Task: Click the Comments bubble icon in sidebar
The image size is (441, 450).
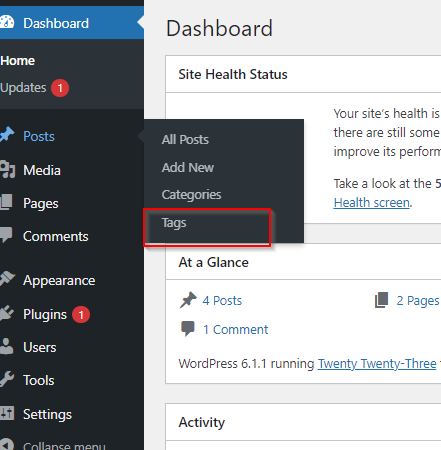Action: tap(6, 235)
